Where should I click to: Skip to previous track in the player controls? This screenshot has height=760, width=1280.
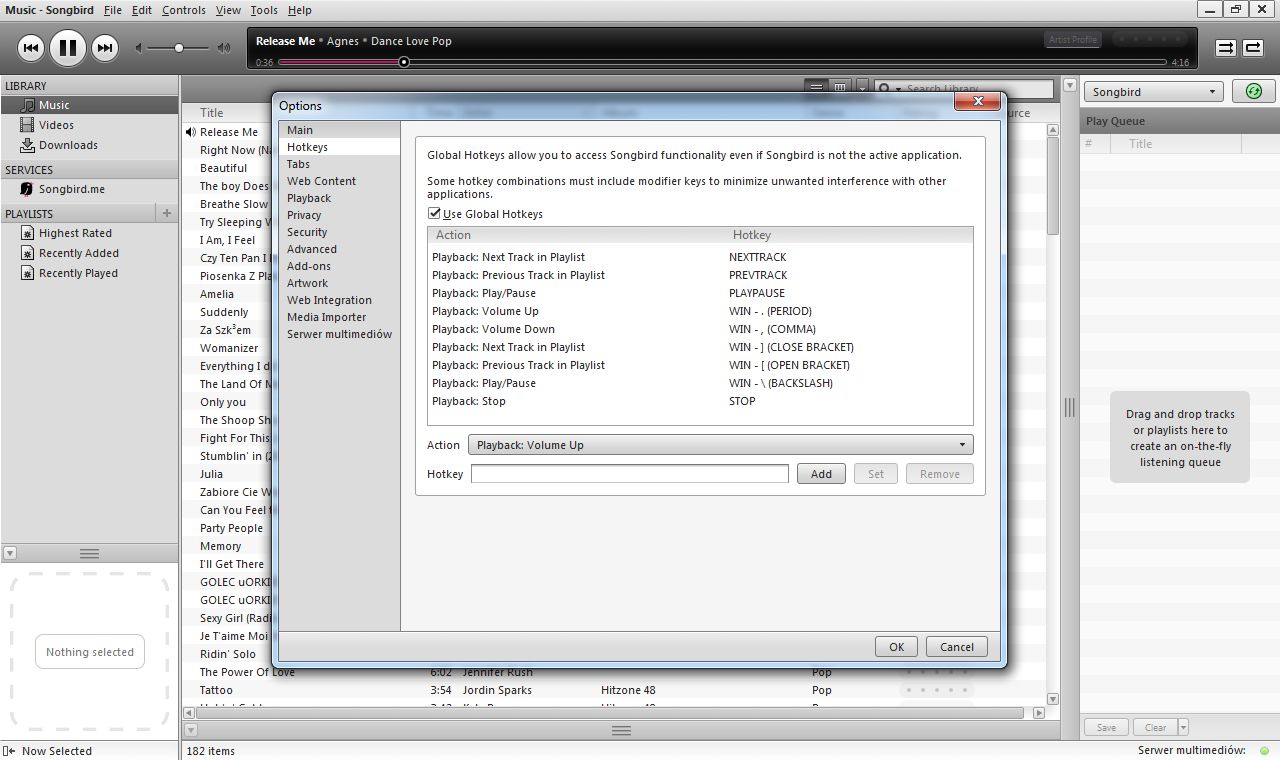(x=31, y=47)
